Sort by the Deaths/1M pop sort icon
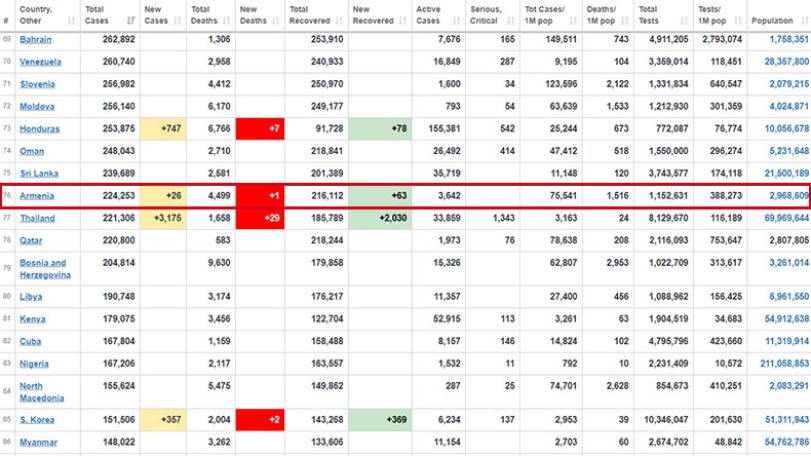Image resolution: width=811 pixels, height=456 pixels. 624,21
